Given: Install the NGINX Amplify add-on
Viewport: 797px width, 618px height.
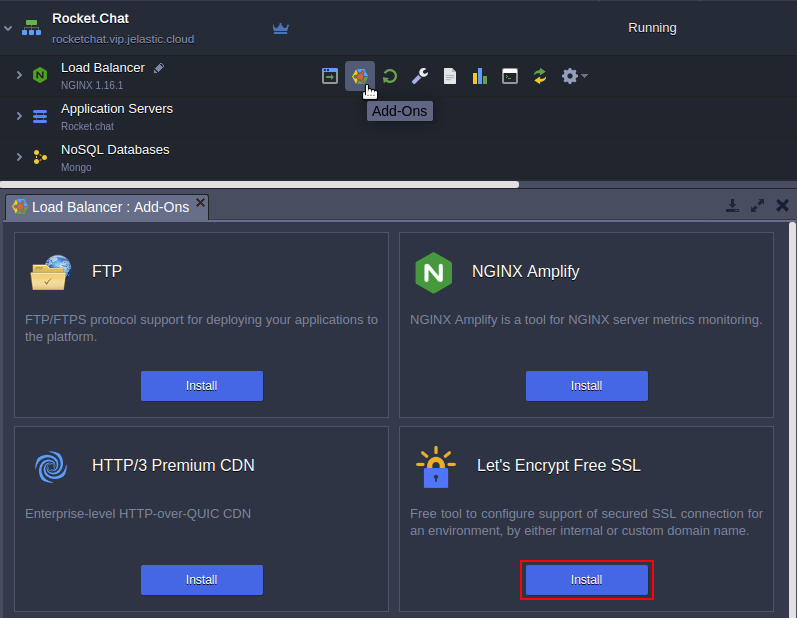Looking at the screenshot, I should pyautogui.click(x=587, y=386).
